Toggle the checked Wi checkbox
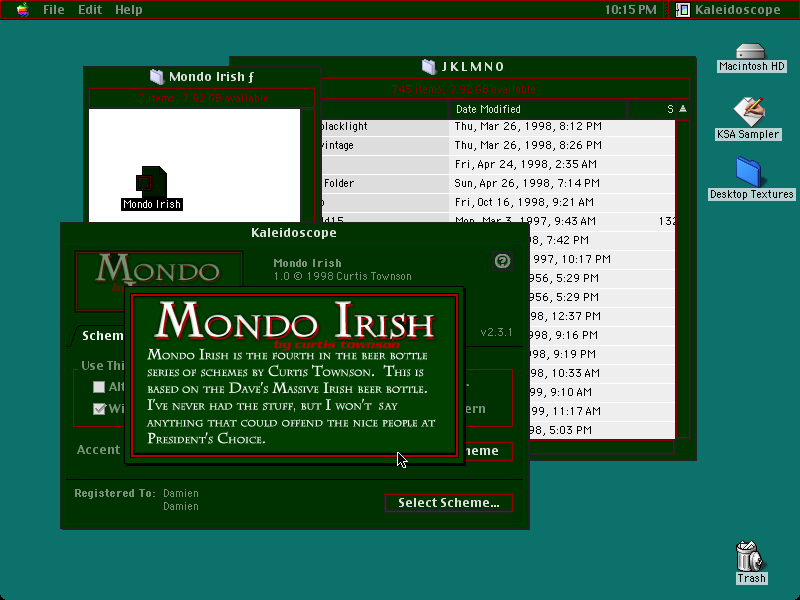Viewport: 800px width, 600px height. (99, 409)
